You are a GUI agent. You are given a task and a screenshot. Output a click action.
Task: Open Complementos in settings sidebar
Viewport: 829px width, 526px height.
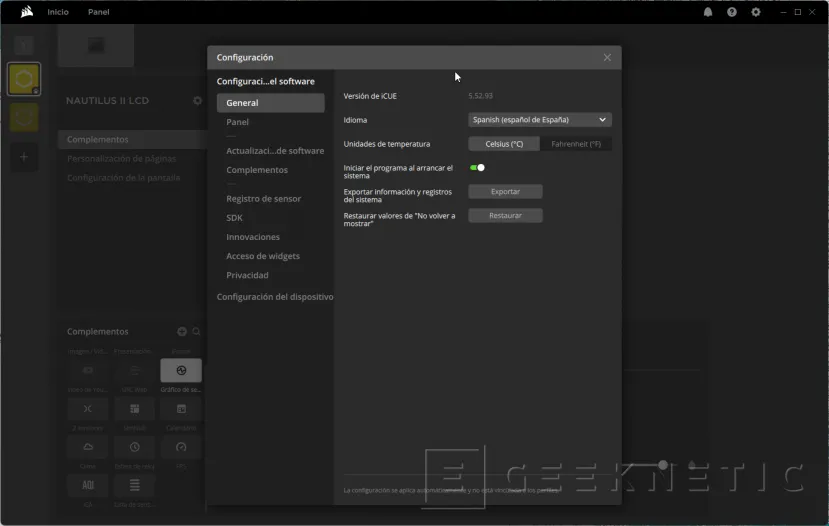pos(257,170)
